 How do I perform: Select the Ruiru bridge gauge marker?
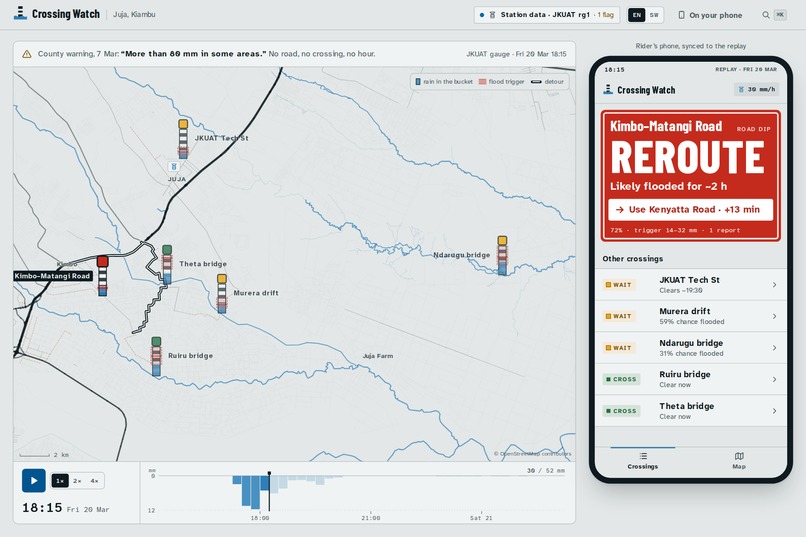click(x=156, y=356)
